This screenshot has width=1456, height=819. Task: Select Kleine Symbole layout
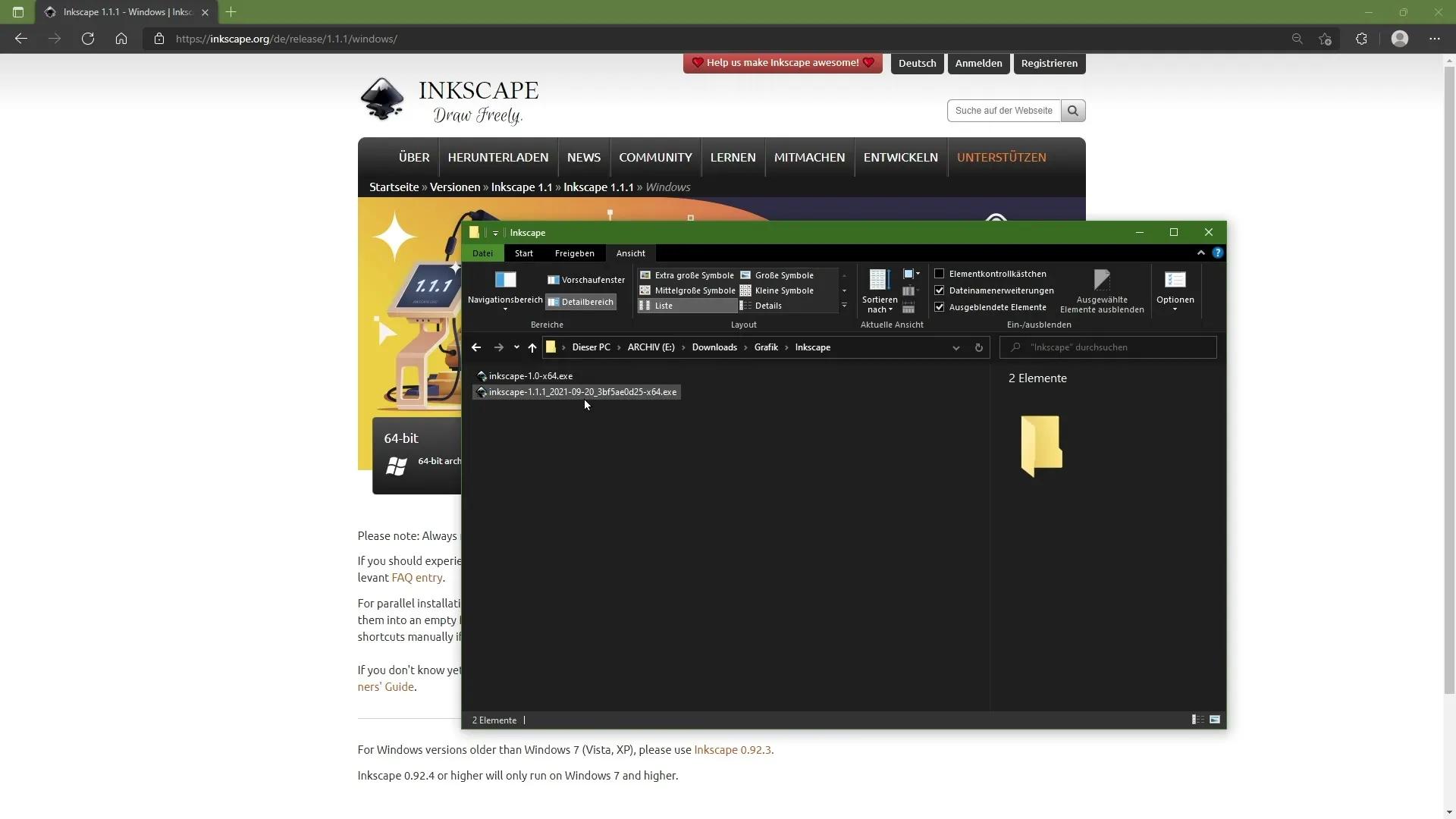(x=777, y=290)
